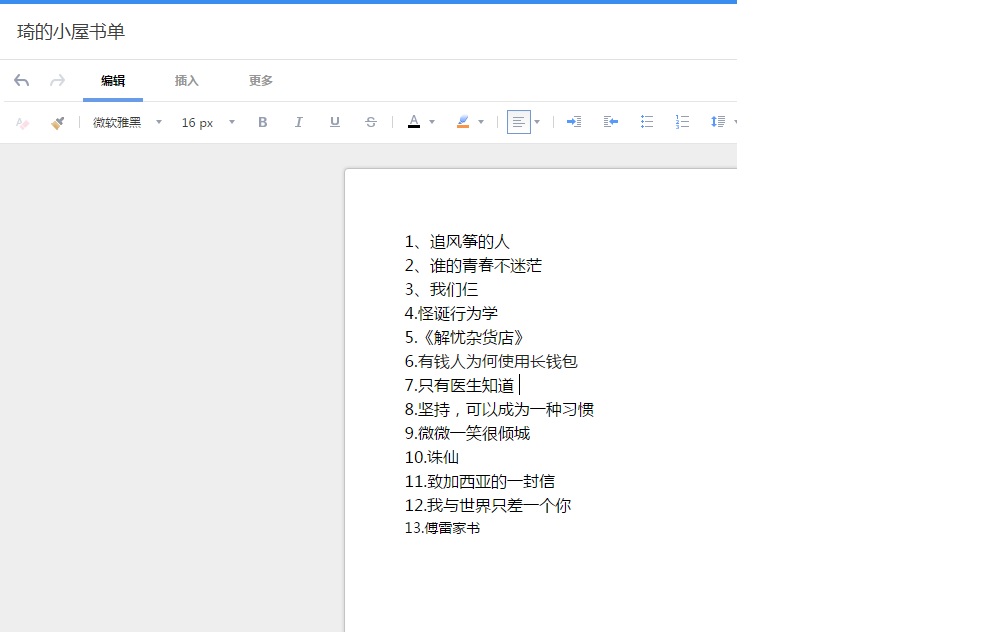This screenshot has height=632, width=1000.
Task: Select the format painter brush icon
Action: (57, 122)
